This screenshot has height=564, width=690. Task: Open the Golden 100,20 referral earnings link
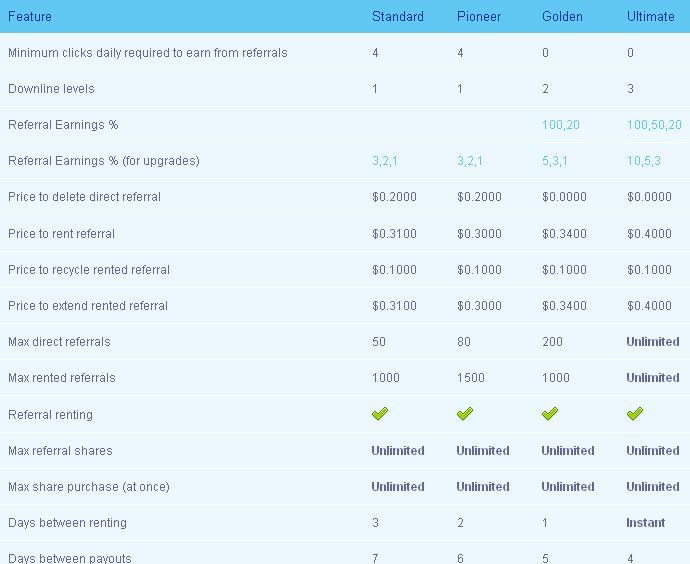coord(561,125)
